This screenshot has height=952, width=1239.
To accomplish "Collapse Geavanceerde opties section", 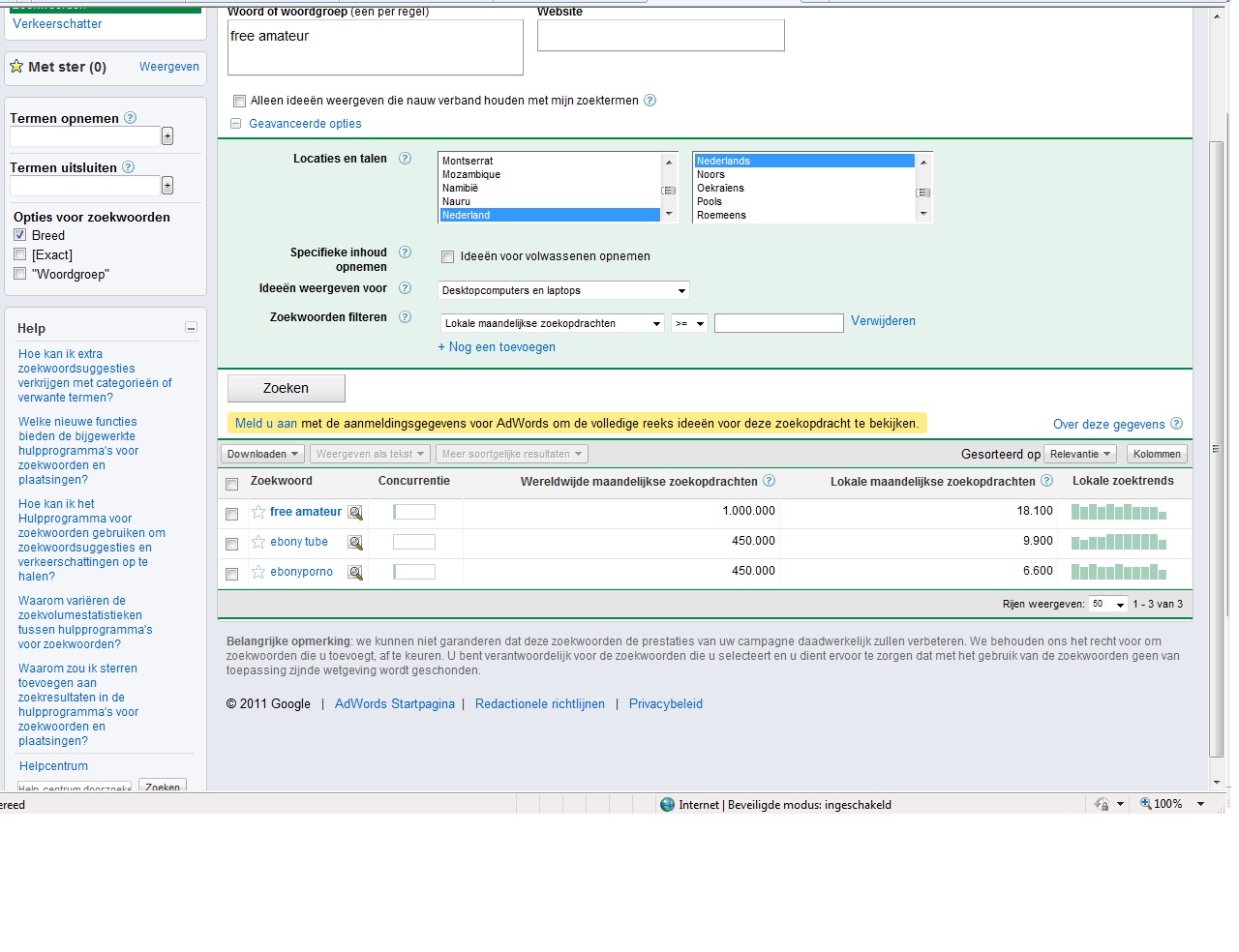I will 235,124.
